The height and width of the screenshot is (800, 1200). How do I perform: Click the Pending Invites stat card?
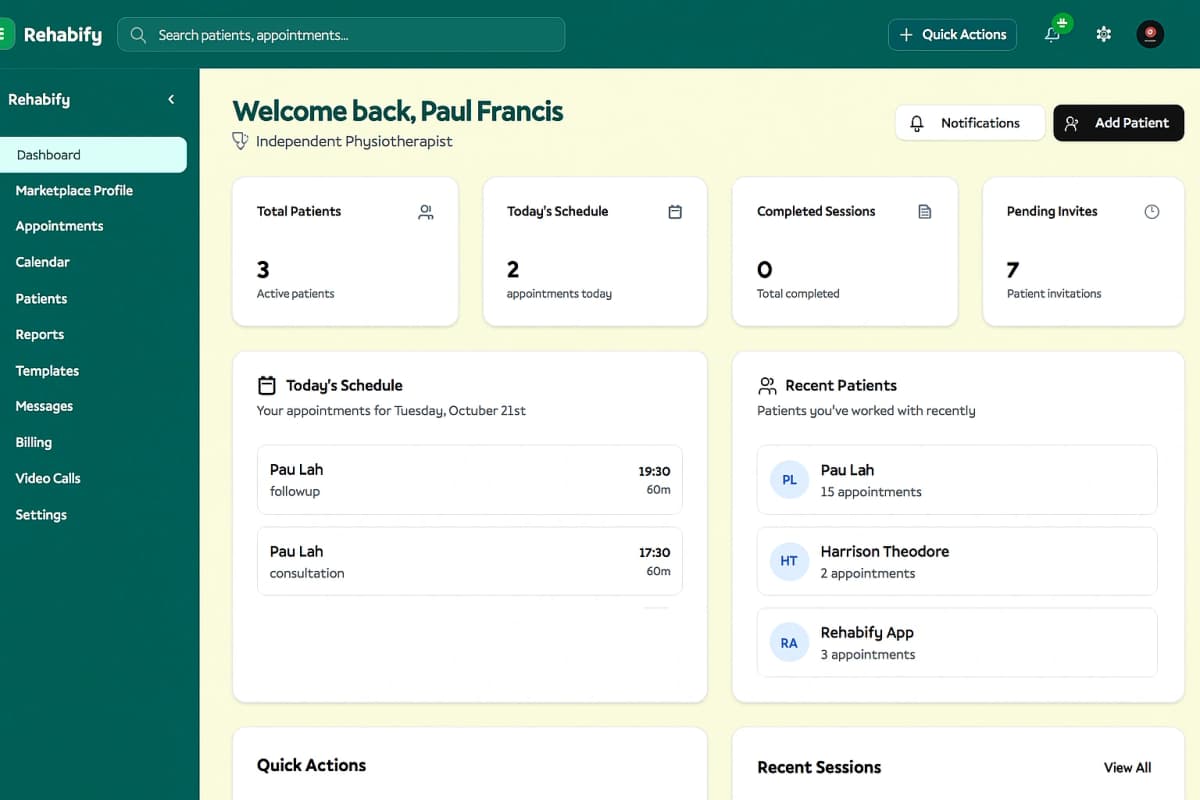click(x=1083, y=252)
